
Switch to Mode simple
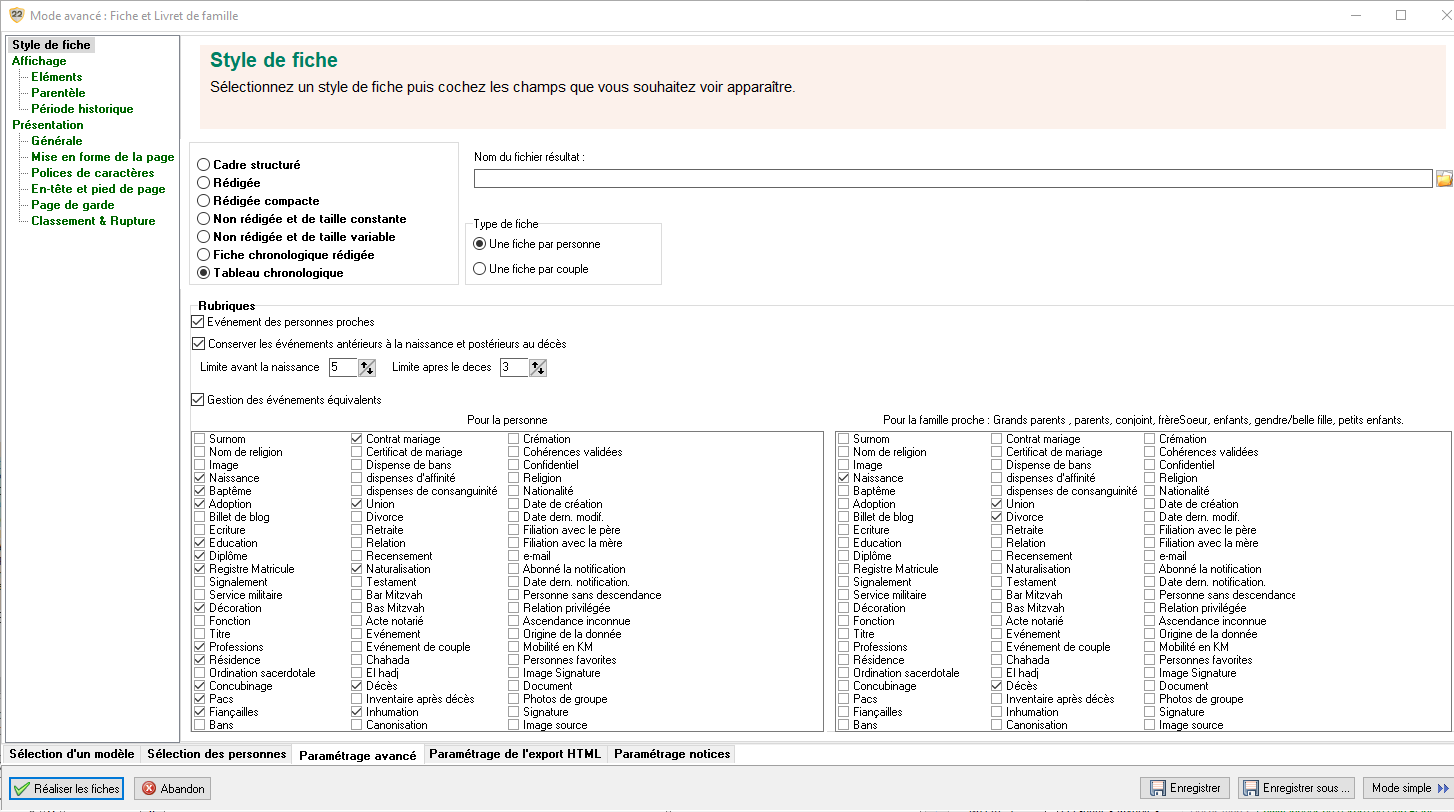pos(1408,788)
